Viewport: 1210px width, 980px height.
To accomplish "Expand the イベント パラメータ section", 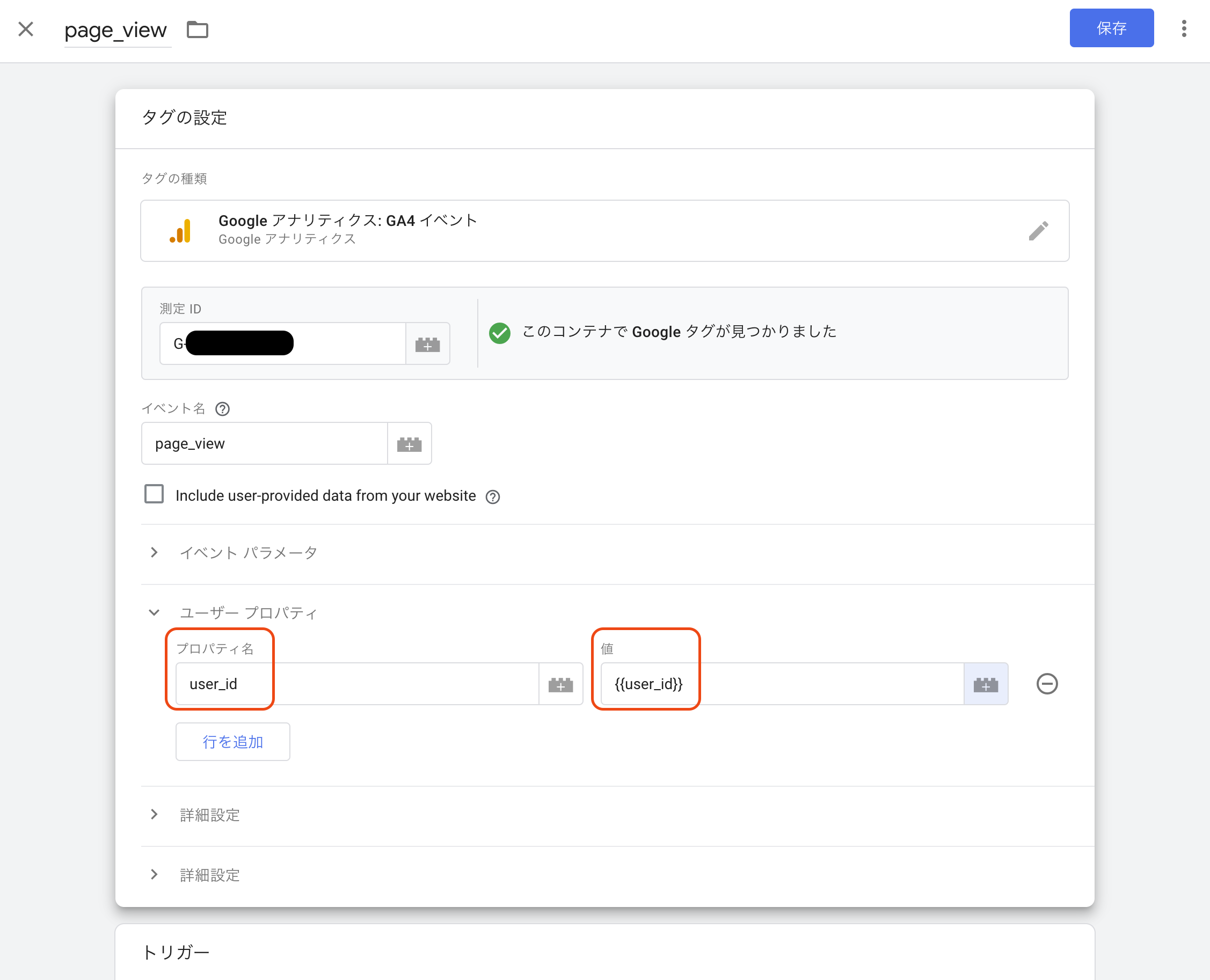I will click(x=154, y=553).
